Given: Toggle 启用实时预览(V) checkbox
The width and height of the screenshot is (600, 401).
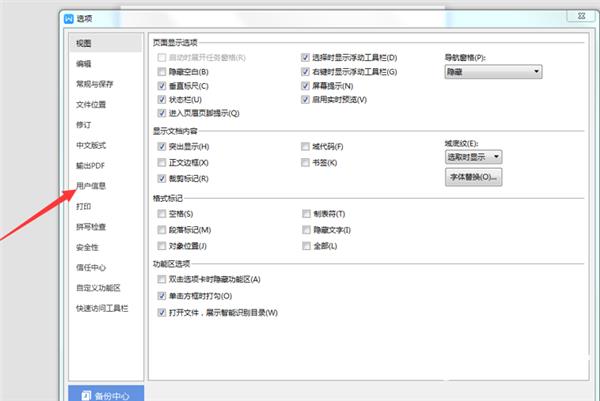Looking at the screenshot, I should point(305,99).
